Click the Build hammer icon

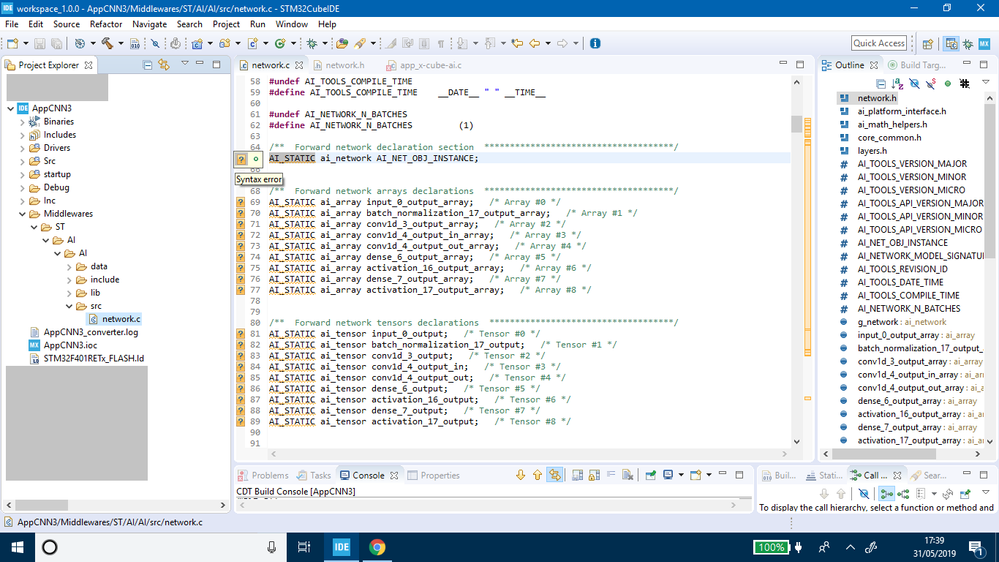107,43
